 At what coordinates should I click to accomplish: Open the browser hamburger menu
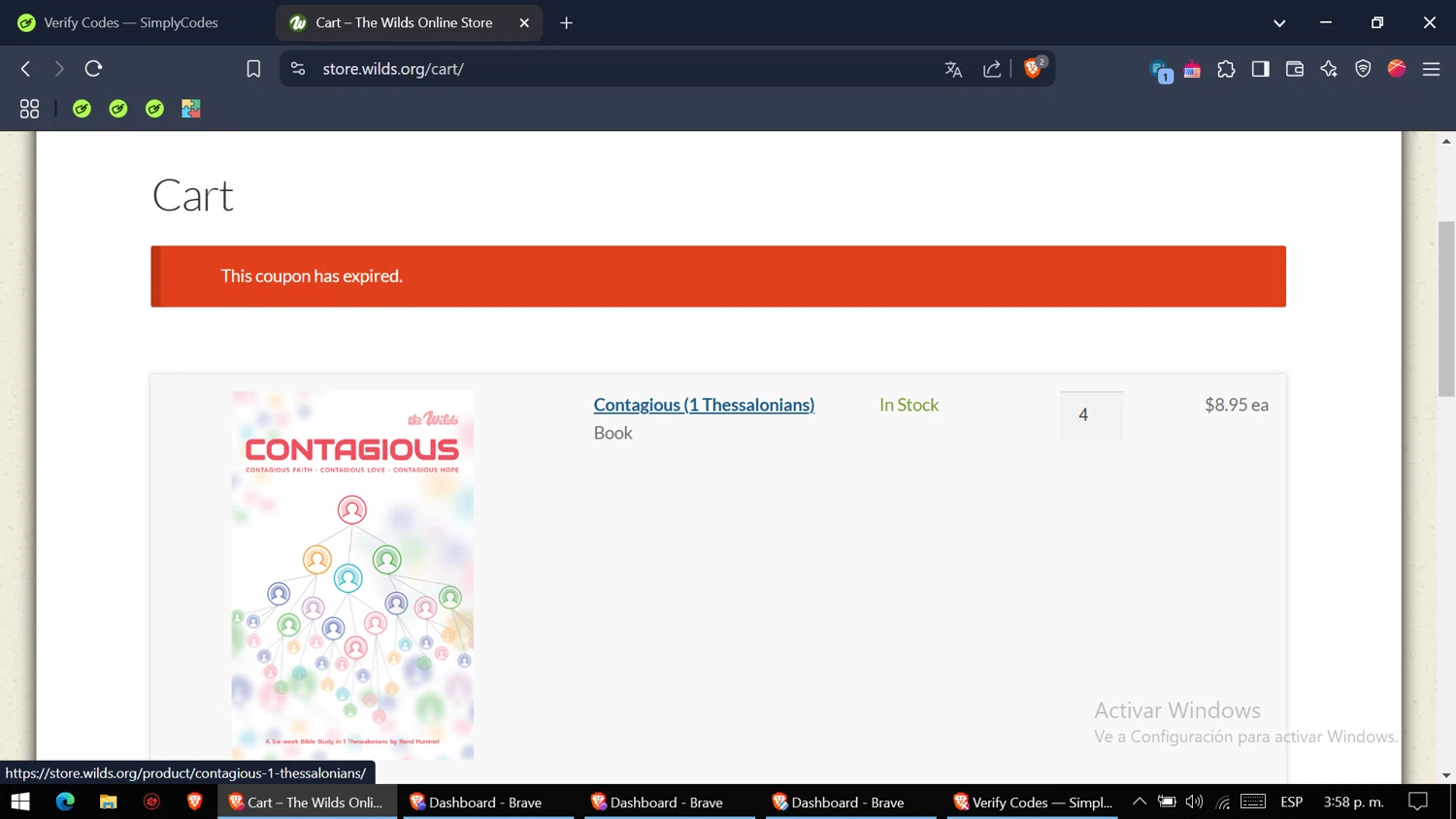coord(1431,69)
